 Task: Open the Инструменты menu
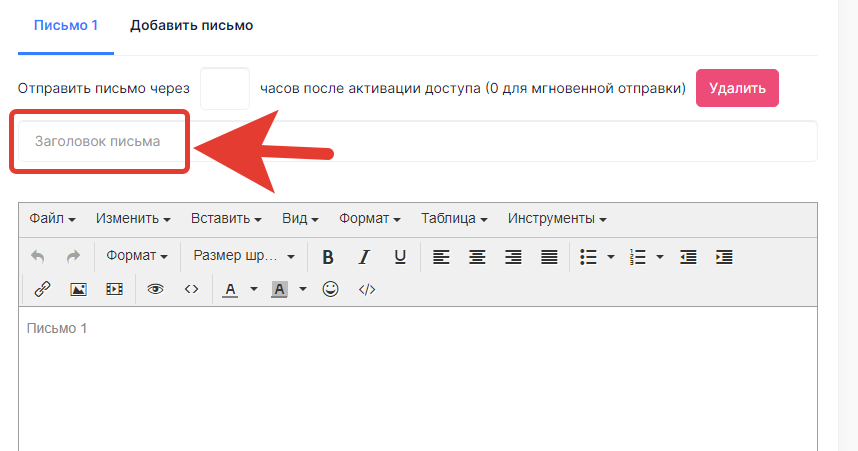[557, 218]
